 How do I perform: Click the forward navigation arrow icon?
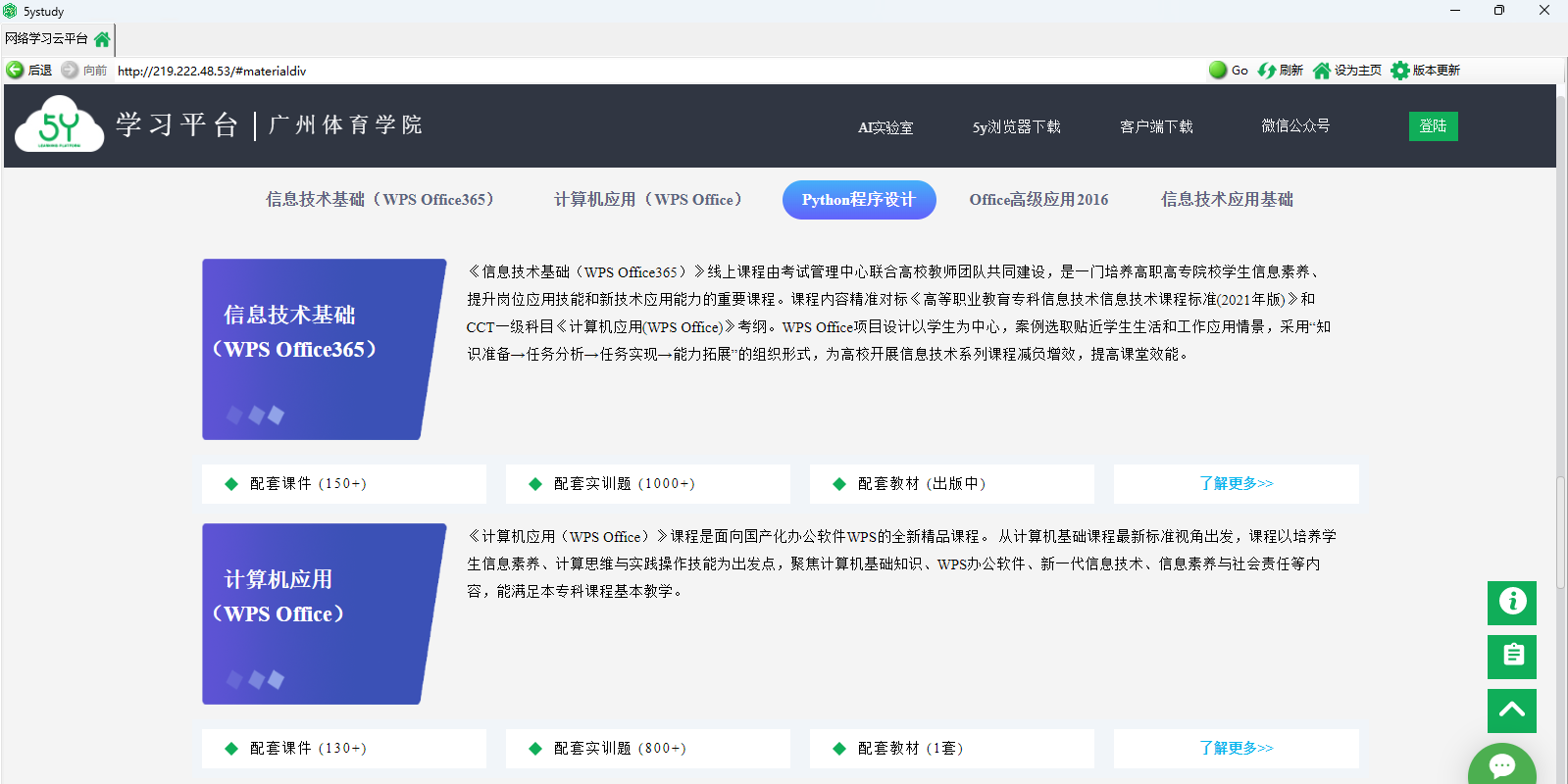(x=70, y=71)
